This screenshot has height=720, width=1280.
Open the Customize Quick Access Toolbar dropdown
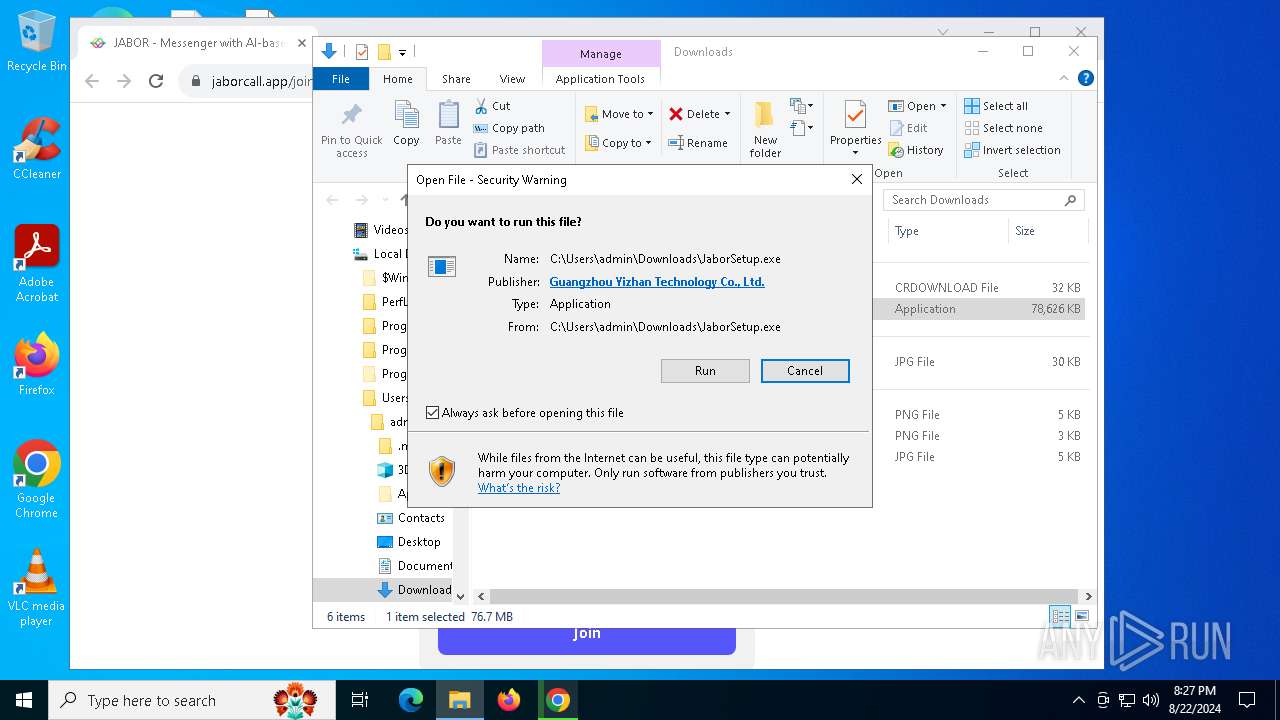click(x=402, y=52)
